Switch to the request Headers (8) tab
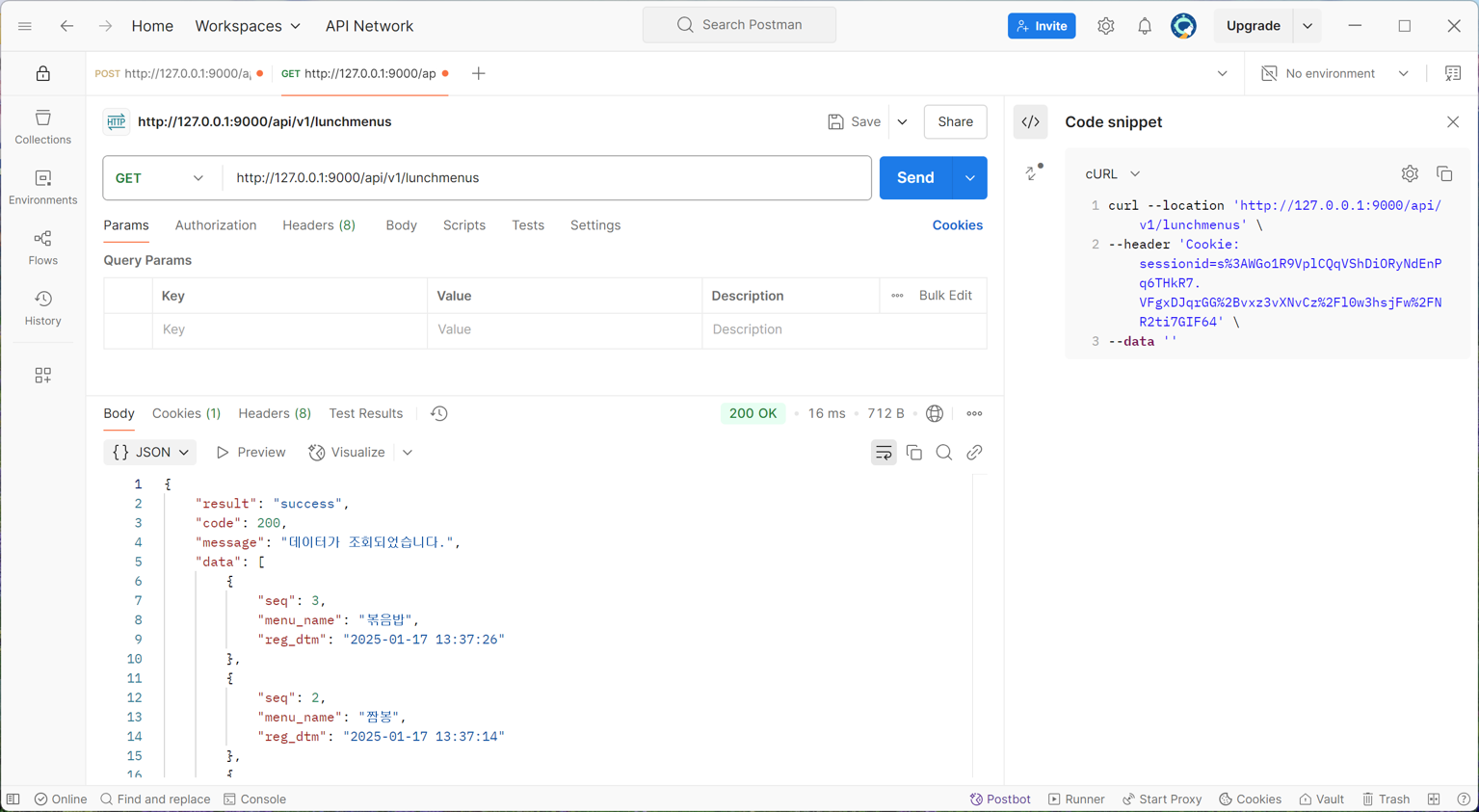This screenshot has height=812, width=1479. tap(319, 225)
